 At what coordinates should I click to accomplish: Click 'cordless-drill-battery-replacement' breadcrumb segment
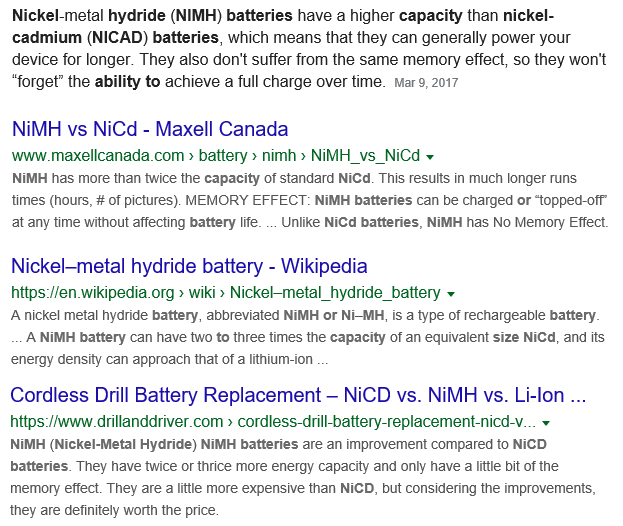(387, 422)
